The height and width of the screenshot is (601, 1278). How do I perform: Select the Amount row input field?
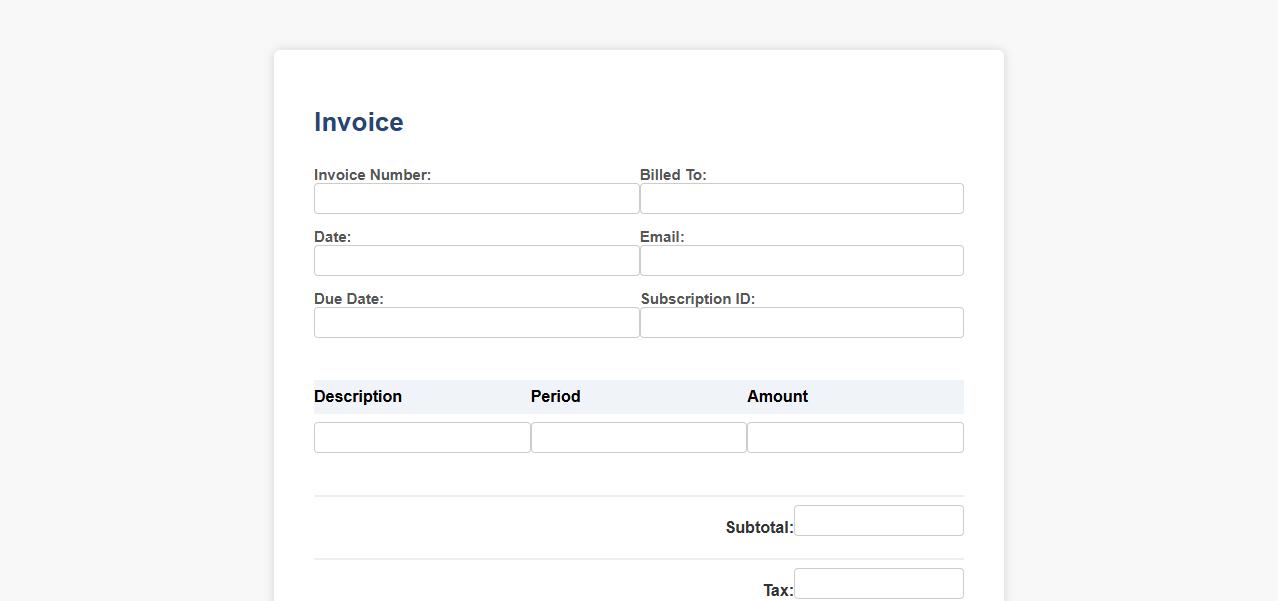pyautogui.click(x=855, y=437)
